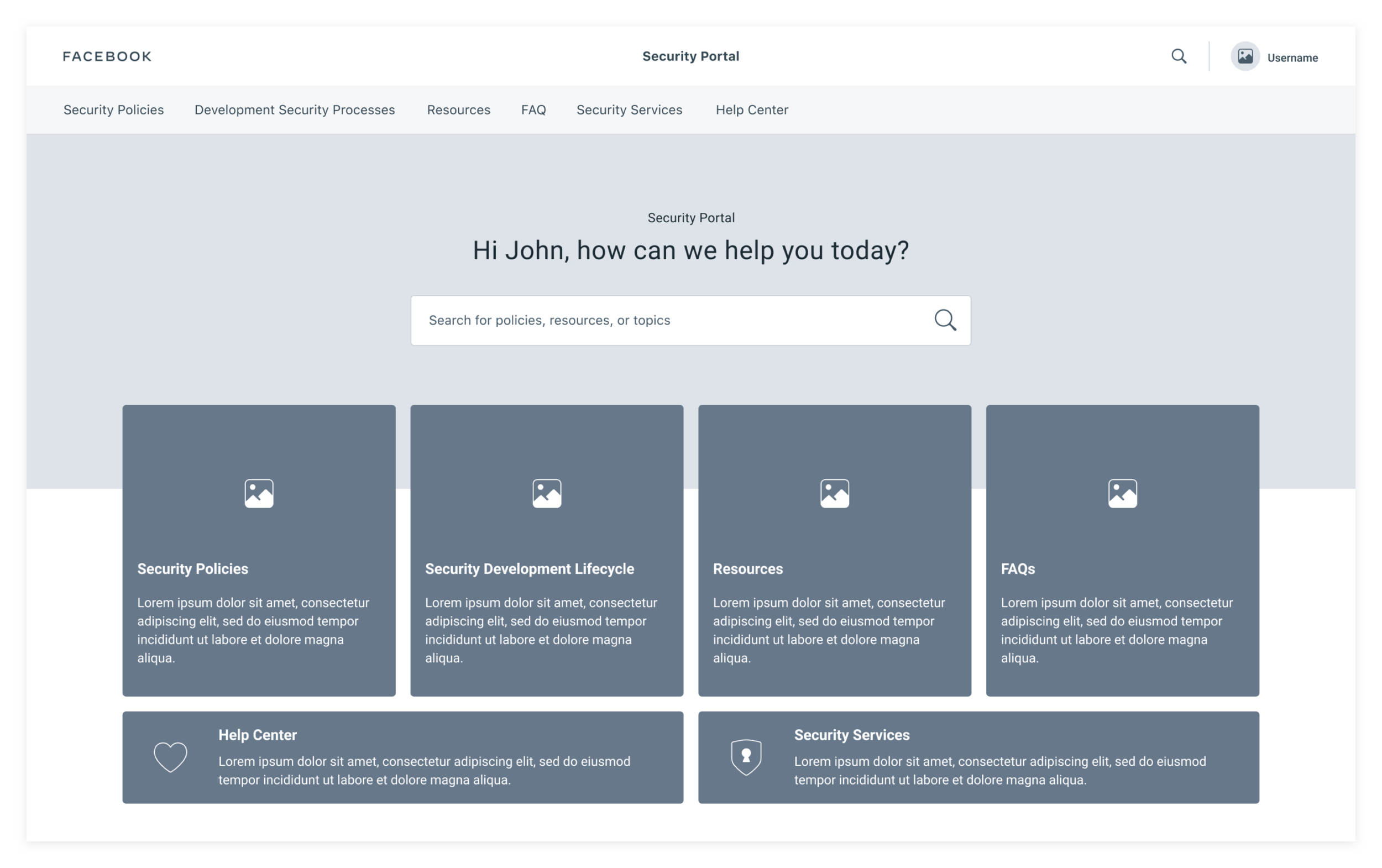Click the FAQs card image placeholder icon

coord(1122,494)
